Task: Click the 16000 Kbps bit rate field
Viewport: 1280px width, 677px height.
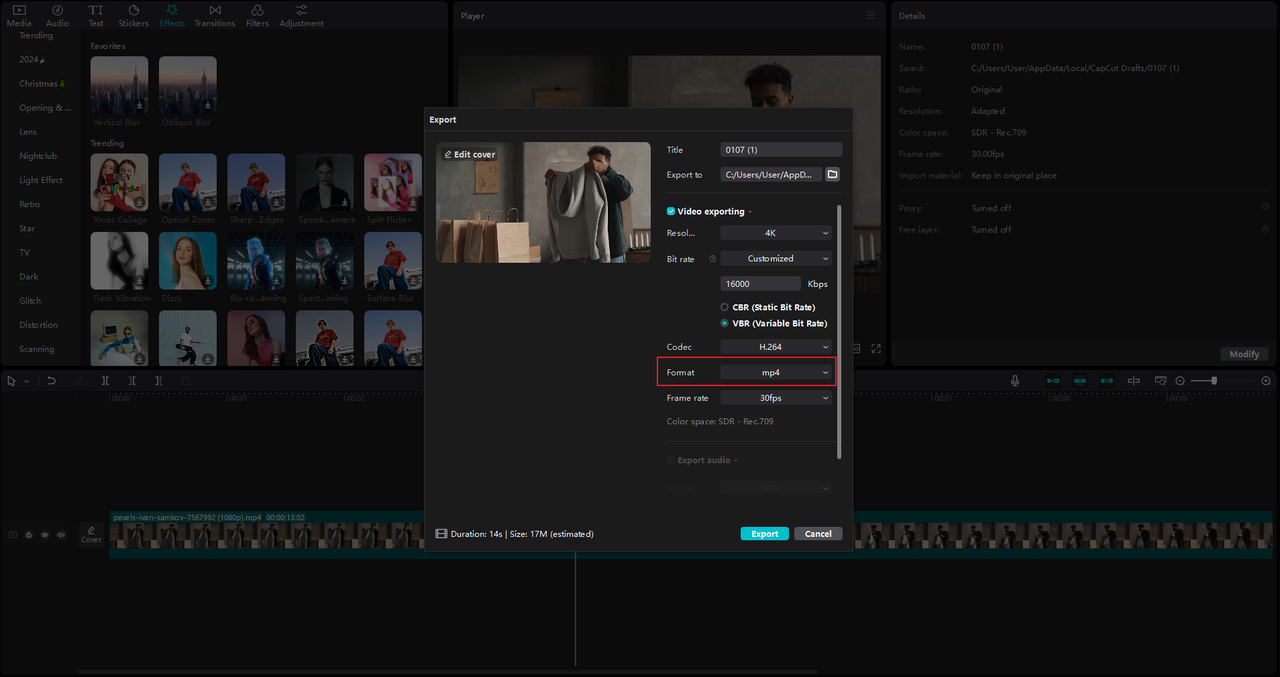Action: pyautogui.click(x=761, y=284)
